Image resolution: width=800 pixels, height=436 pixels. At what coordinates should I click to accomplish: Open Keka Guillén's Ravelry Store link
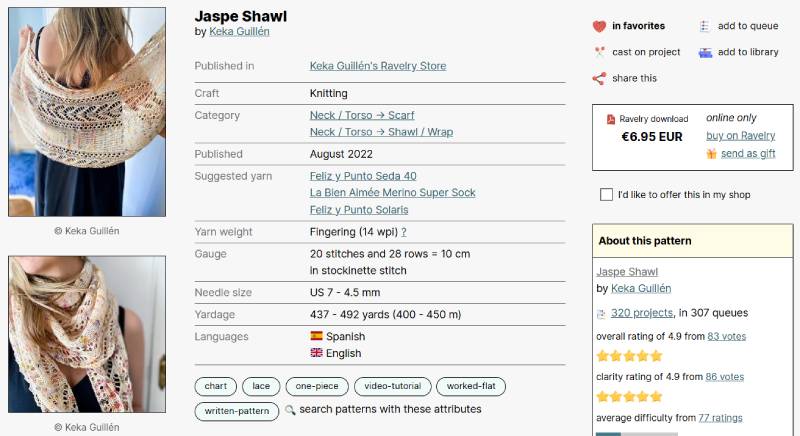[378, 66]
